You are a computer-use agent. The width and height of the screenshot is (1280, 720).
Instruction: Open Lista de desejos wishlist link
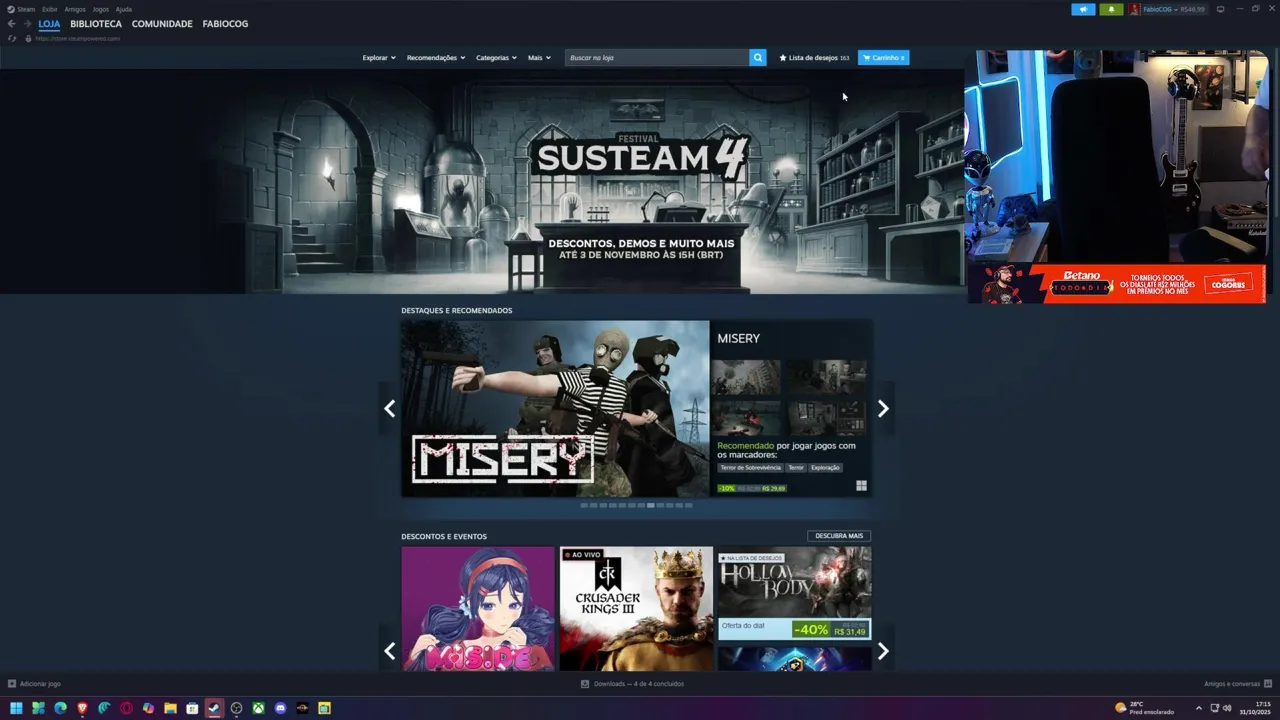814,58
